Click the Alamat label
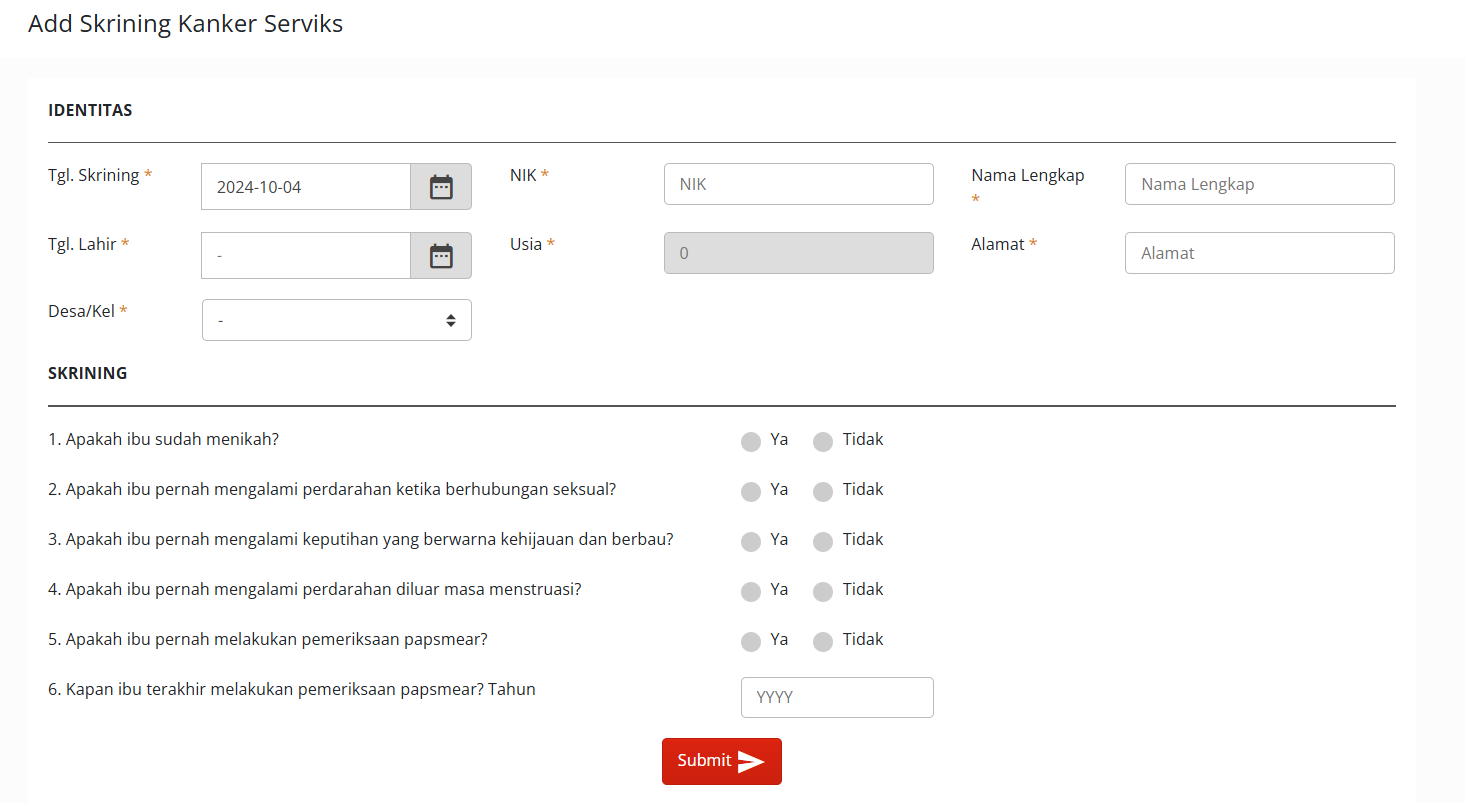The image size is (1465, 803). (x=1004, y=244)
